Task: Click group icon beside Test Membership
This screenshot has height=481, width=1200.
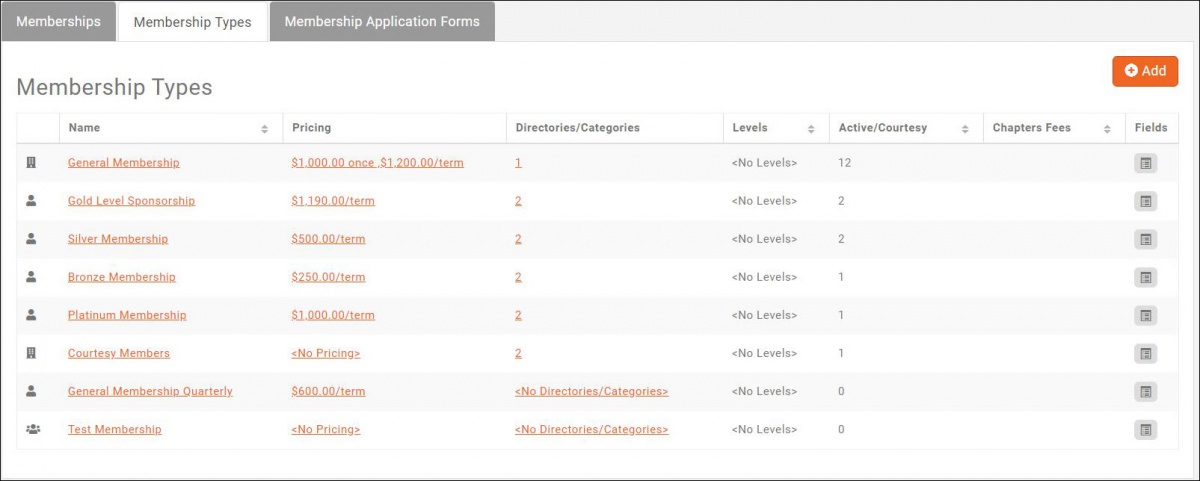Action: (x=32, y=428)
